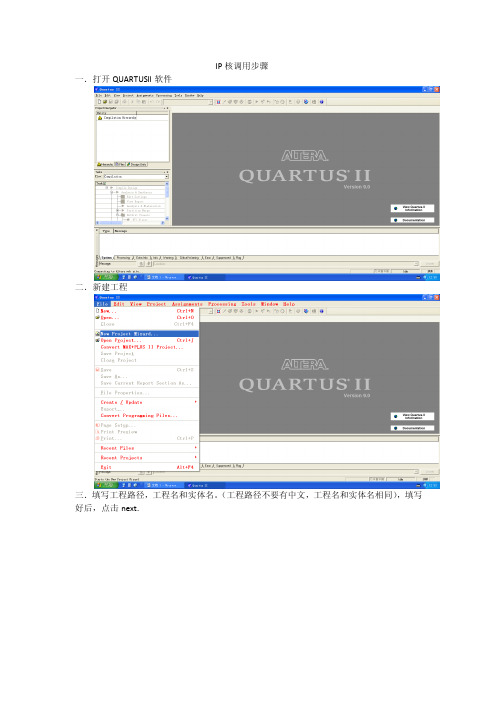Choose New... in lower File menu
This screenshot has height=702, width=496.
pos(147,311)
